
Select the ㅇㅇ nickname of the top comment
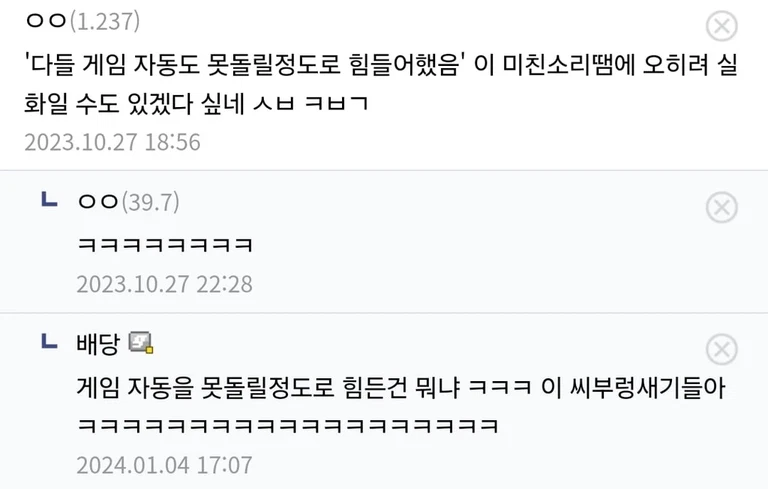[46, 21]
